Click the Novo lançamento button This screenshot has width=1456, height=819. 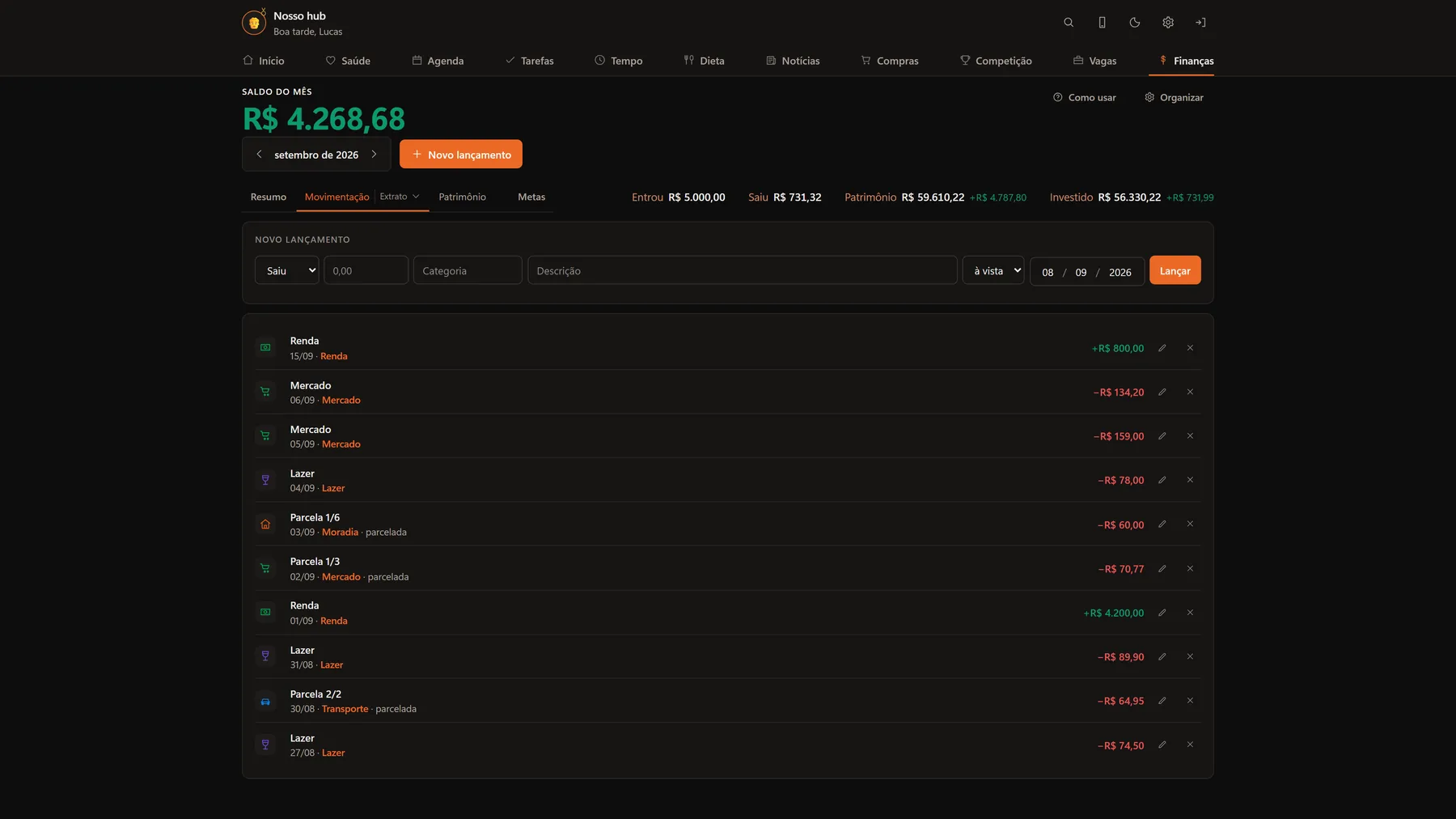461,154
